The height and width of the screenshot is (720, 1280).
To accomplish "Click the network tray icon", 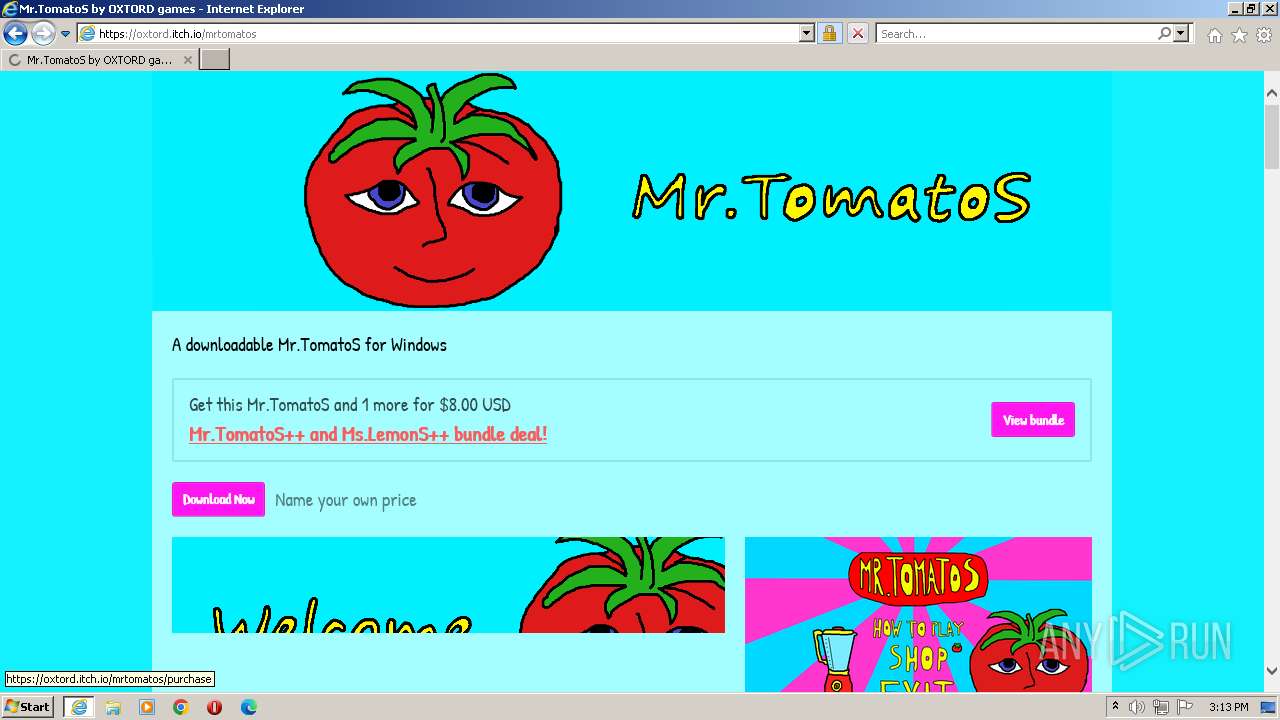I will pos(1161,707).
